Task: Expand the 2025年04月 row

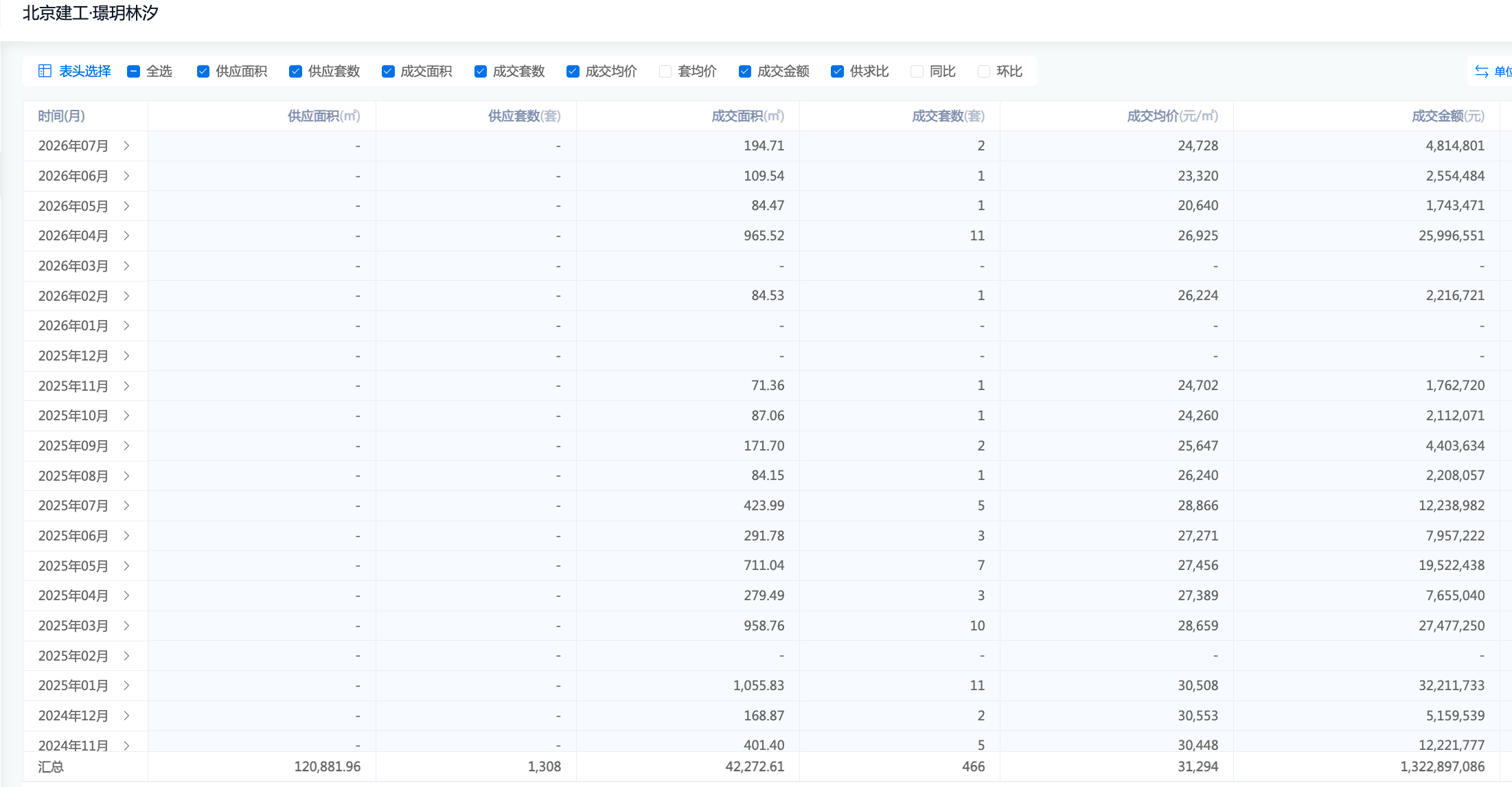Action: pyautogui.click(x=126, y=595)
